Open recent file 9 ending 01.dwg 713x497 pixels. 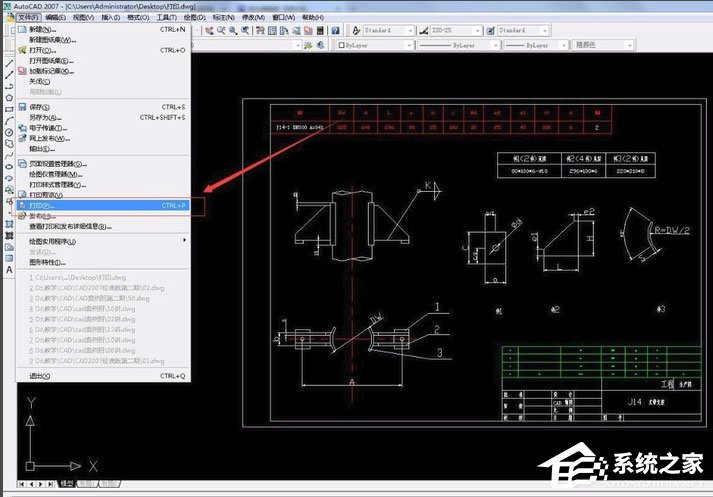click(103, 361)
